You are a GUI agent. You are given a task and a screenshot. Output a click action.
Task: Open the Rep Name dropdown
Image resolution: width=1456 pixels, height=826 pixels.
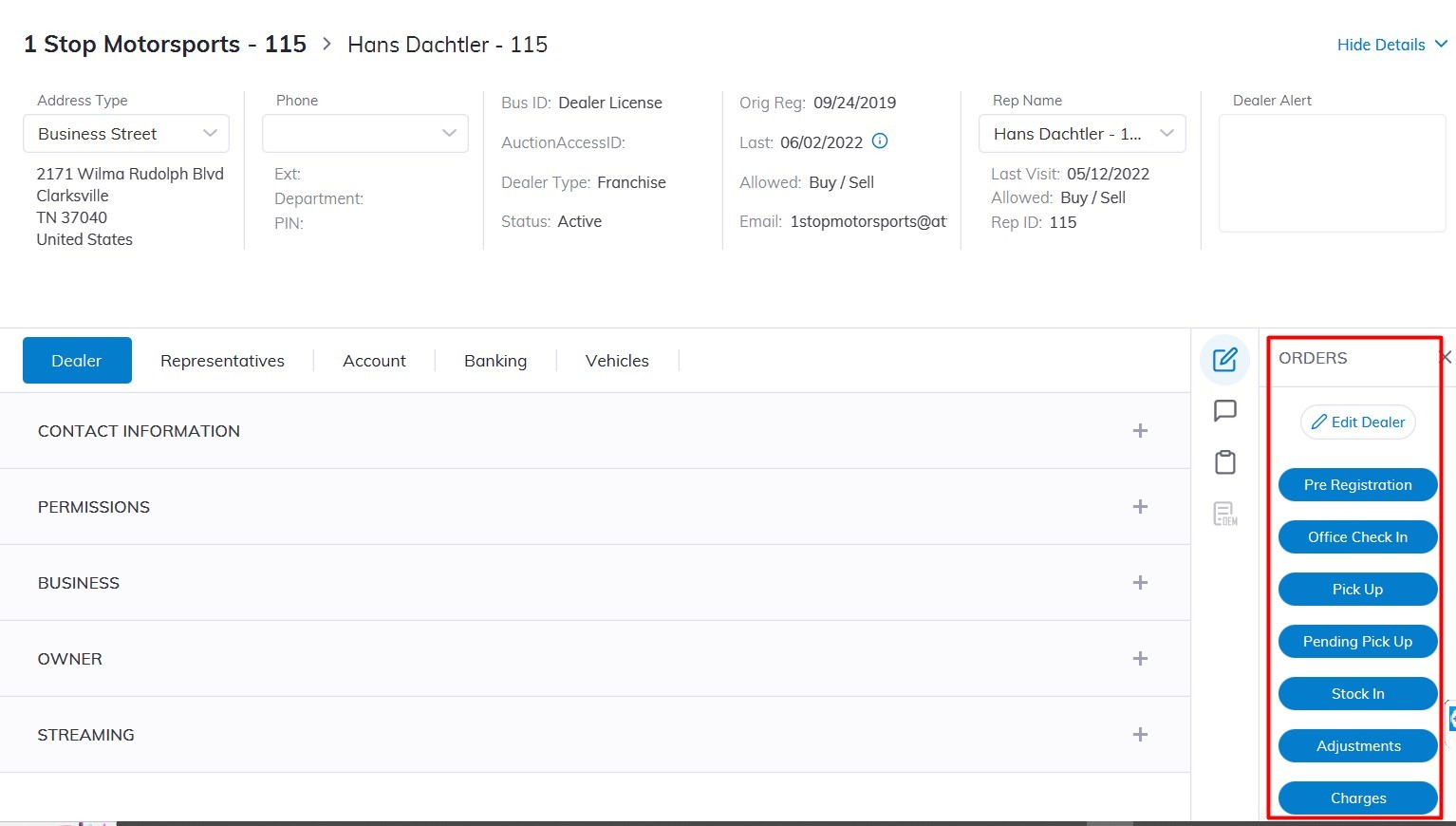point(1081,134)
